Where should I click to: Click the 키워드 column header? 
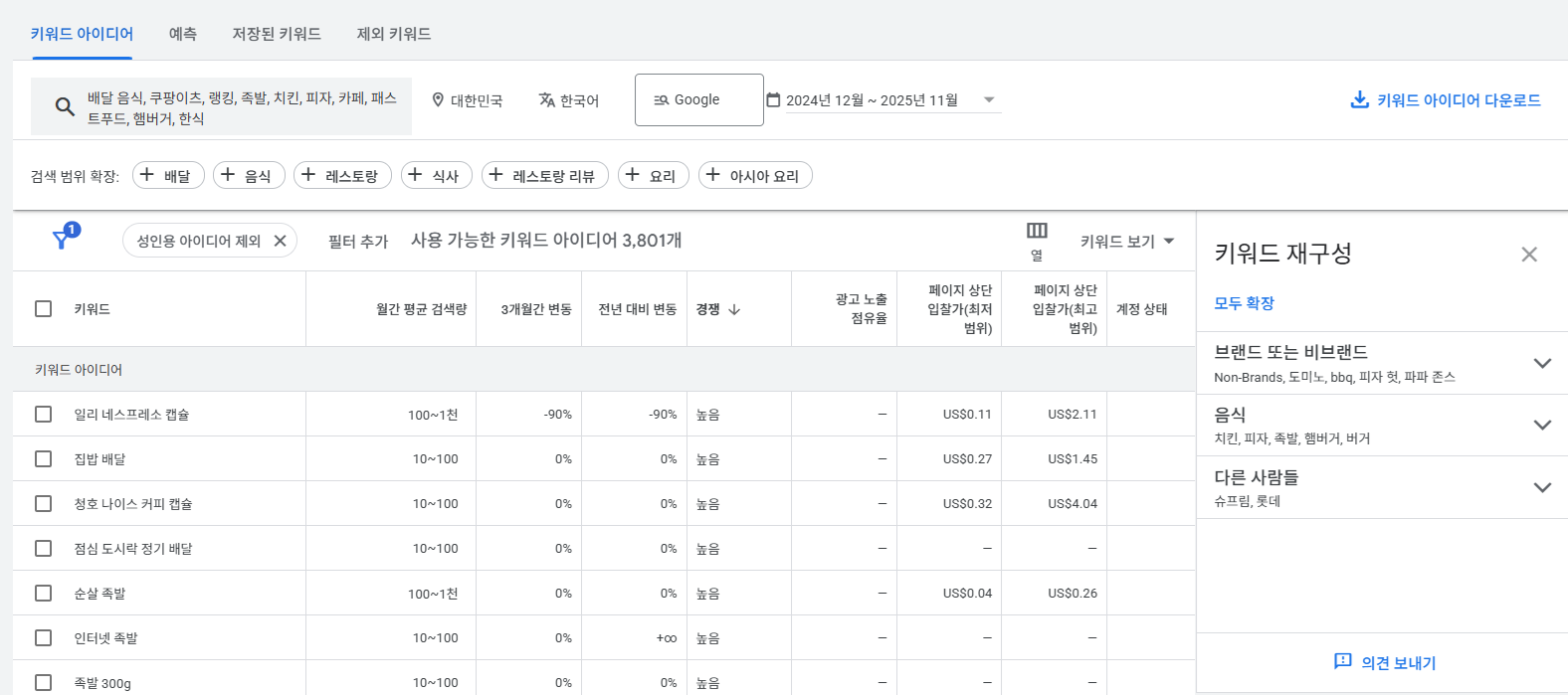92,309
